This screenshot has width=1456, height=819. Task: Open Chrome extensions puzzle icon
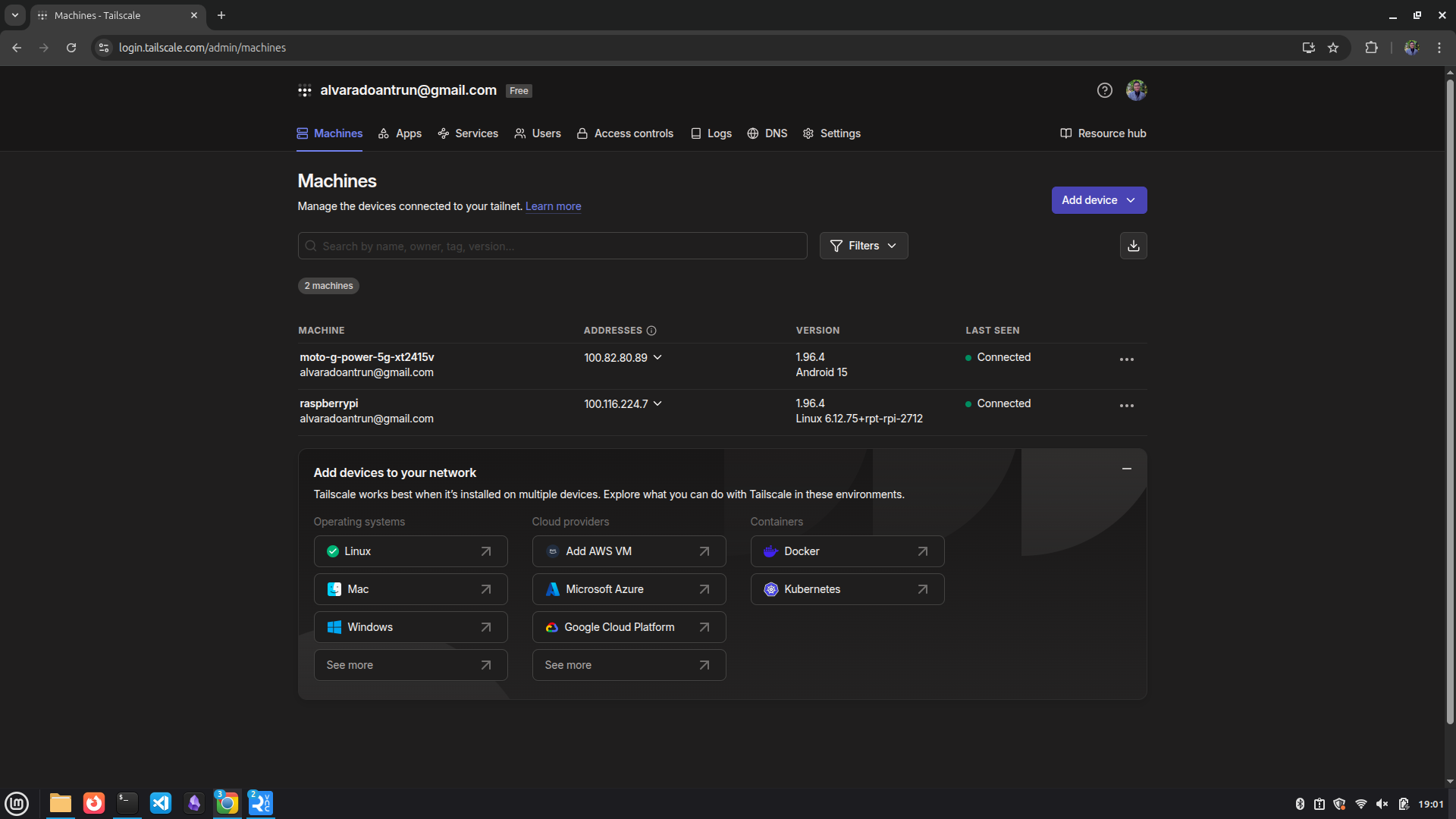click(1371, 48)
